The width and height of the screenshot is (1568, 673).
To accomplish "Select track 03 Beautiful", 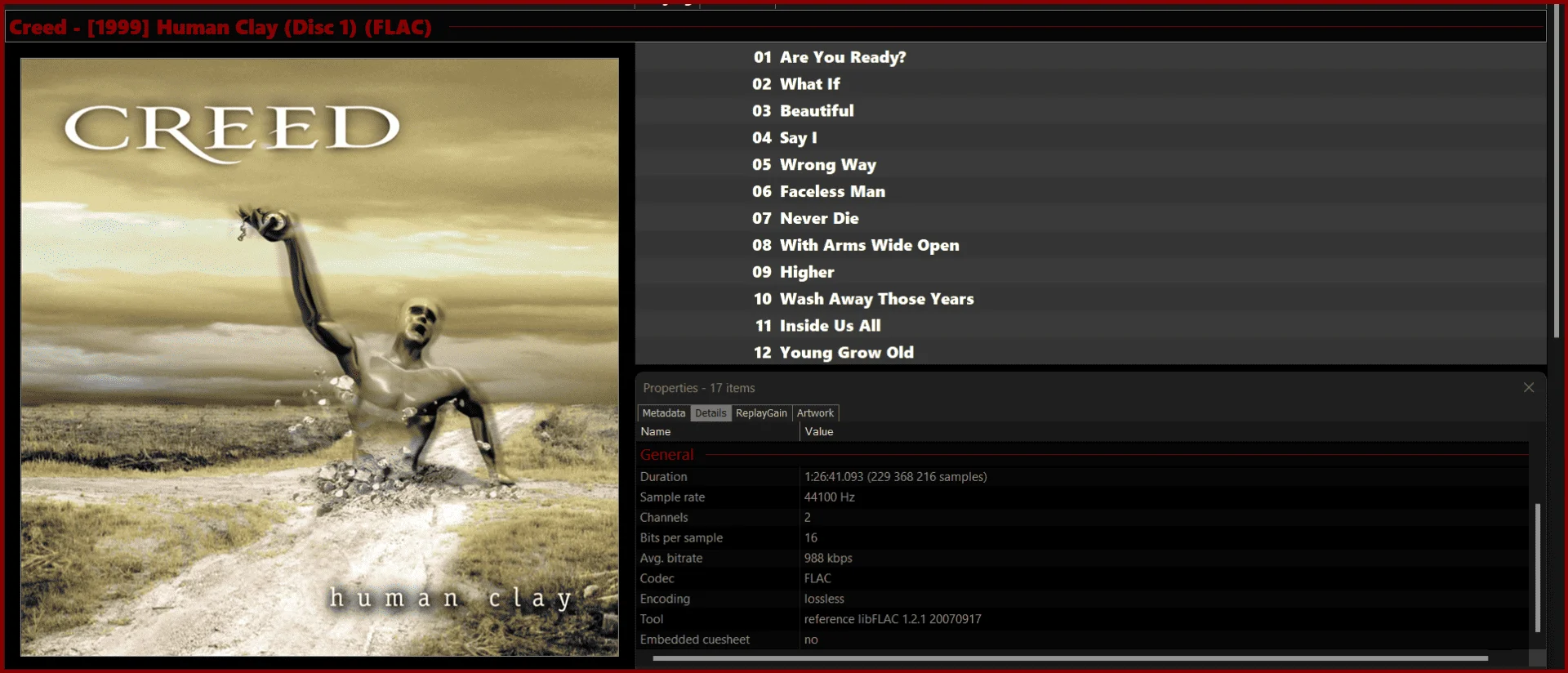I will tap(1091, 111).
